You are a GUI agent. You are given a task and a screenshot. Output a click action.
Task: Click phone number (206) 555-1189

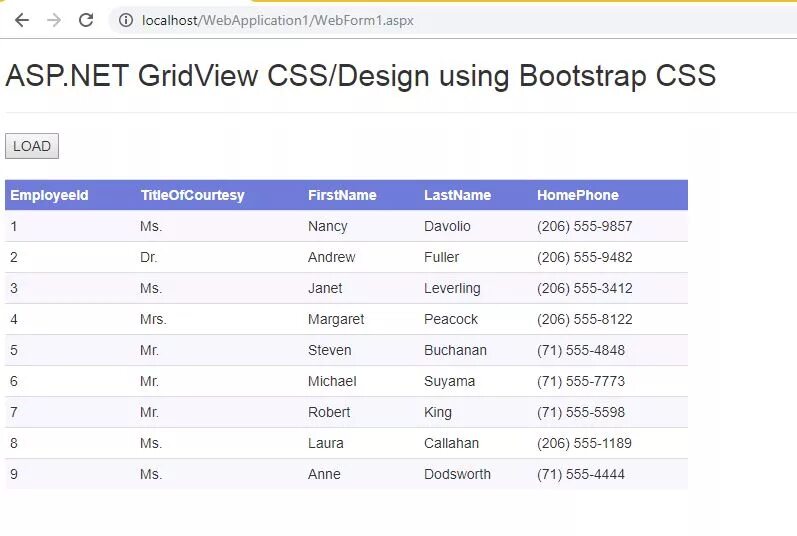[585, 443]
